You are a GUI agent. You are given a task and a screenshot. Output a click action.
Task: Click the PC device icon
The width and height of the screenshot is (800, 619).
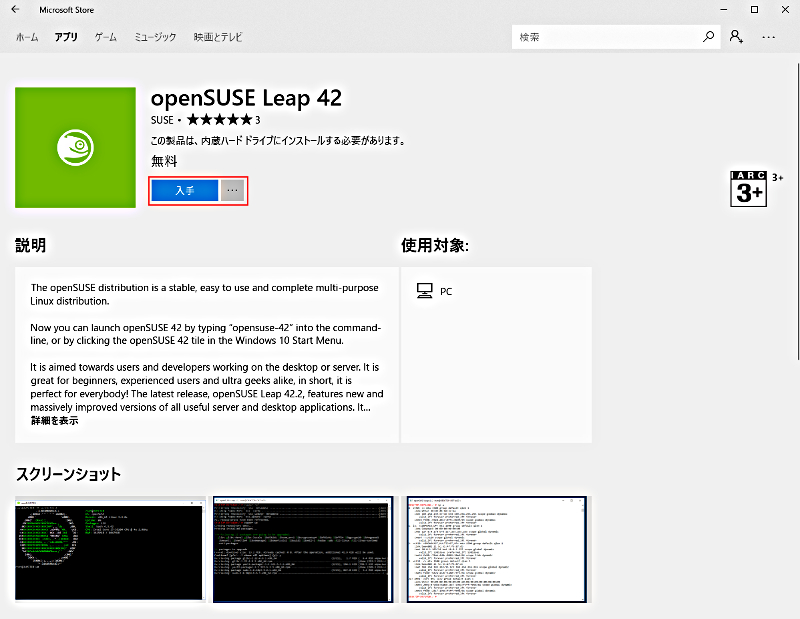click(424, 291)
